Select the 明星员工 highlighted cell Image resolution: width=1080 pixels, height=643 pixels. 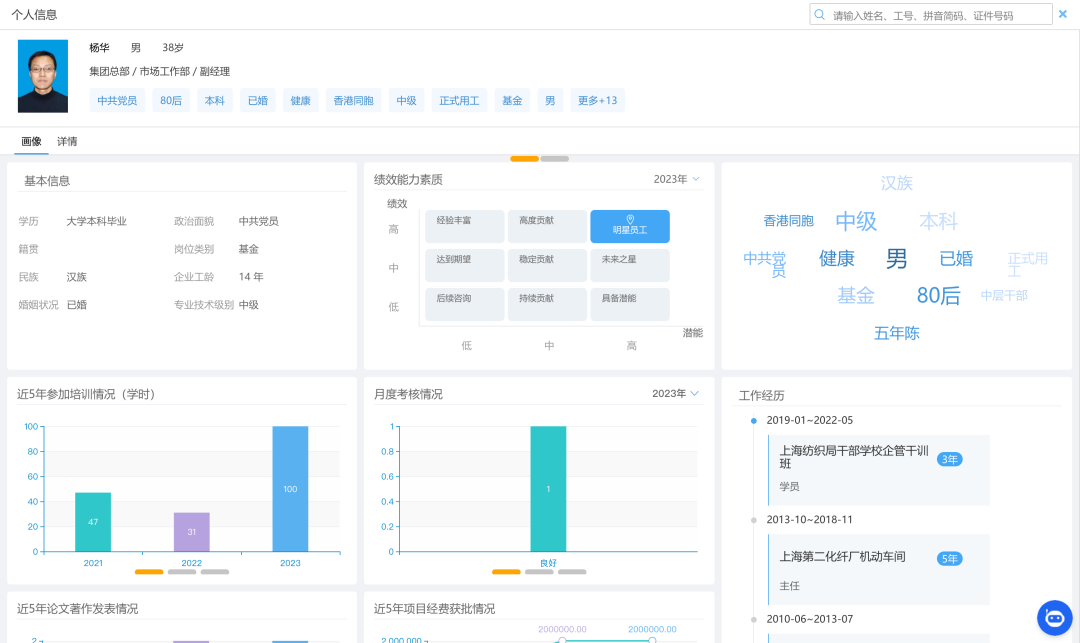(x=630, y=226)
